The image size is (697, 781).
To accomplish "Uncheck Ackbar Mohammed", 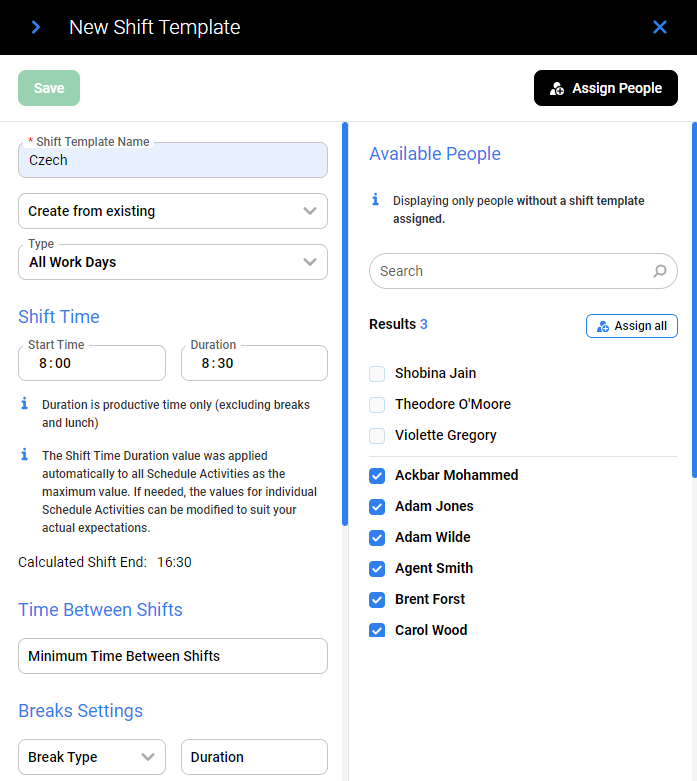I will click(377, 476).
